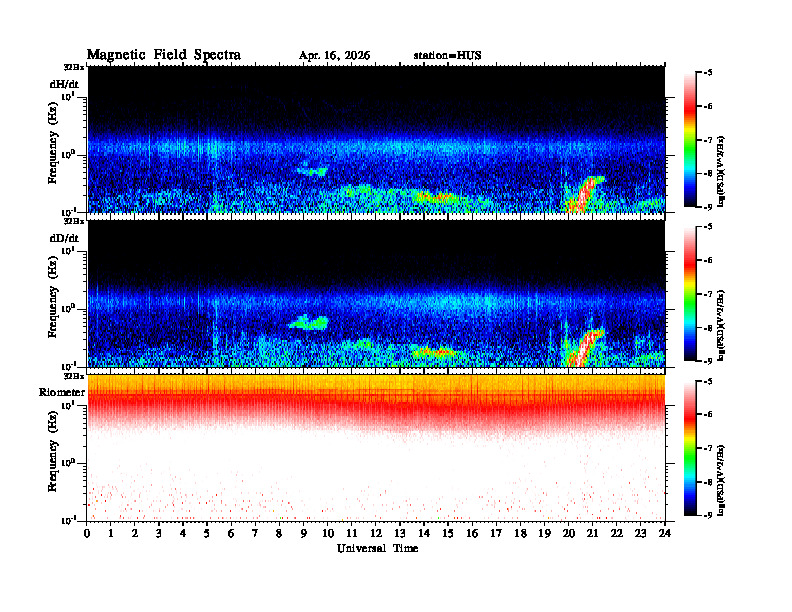Click the -9 tick on the dH/dt color bar
Viewport: 792px width, 612px height.
click(x=708, y=207)
